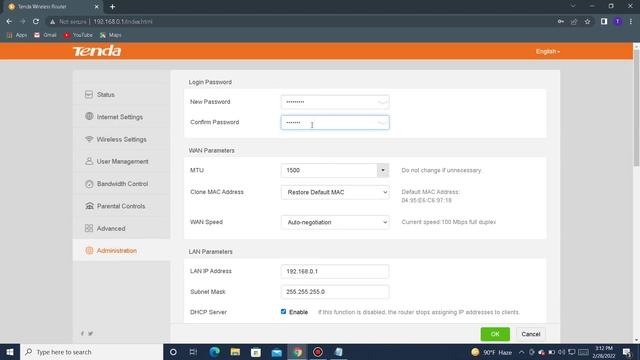
Task: Open the Maps bookmark
Action: [x=111, y=35]
